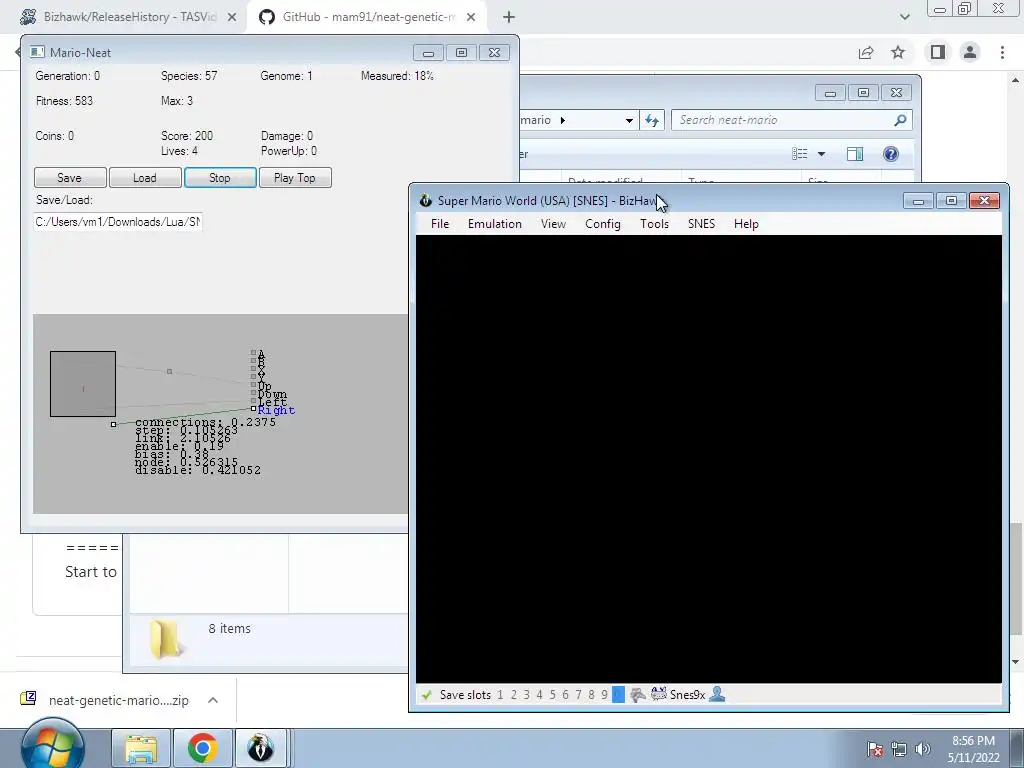Click the folder icon in Explorer details pane
This screenshot has height=768, width=1024.
[x=167, y=639]
